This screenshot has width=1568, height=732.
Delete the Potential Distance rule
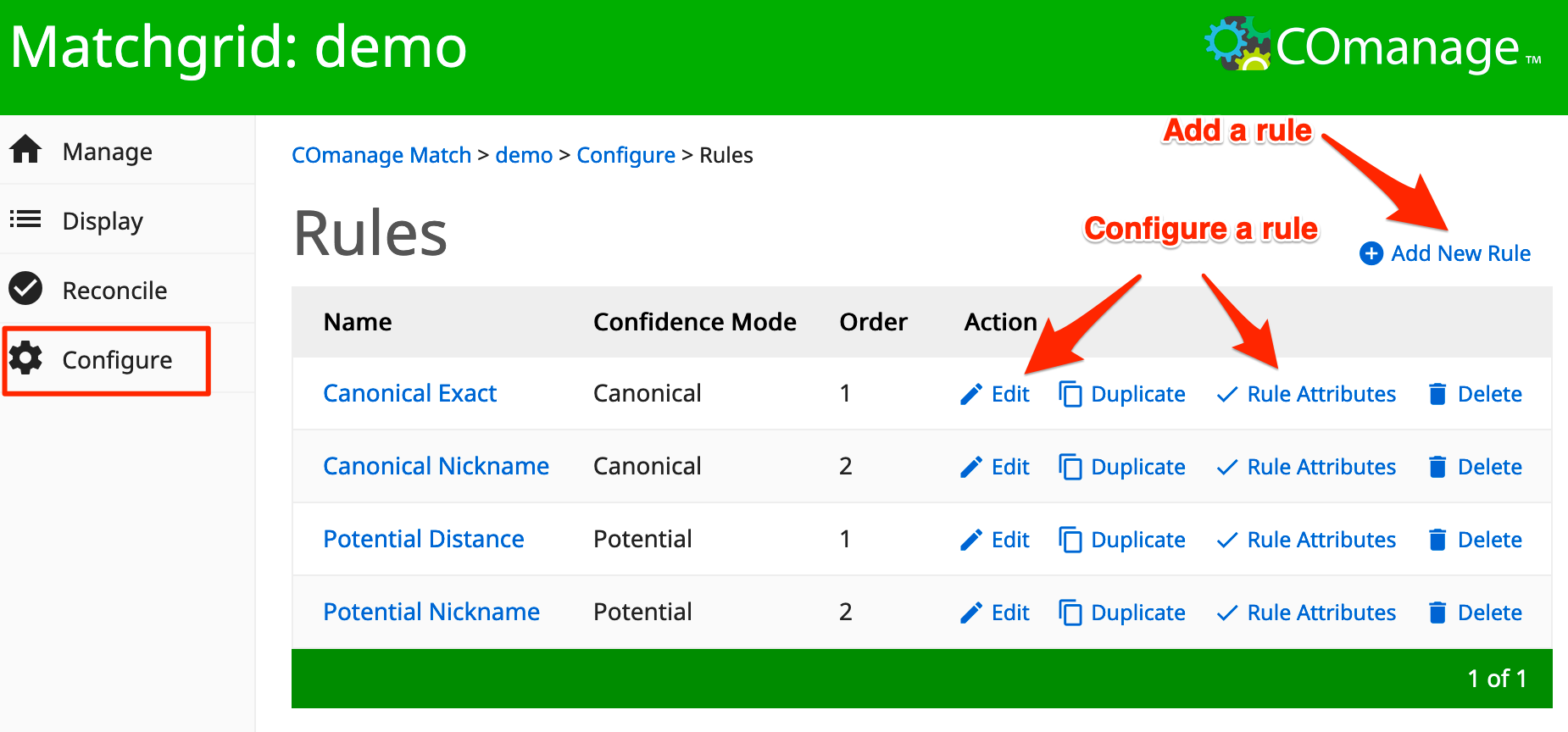1490,539
